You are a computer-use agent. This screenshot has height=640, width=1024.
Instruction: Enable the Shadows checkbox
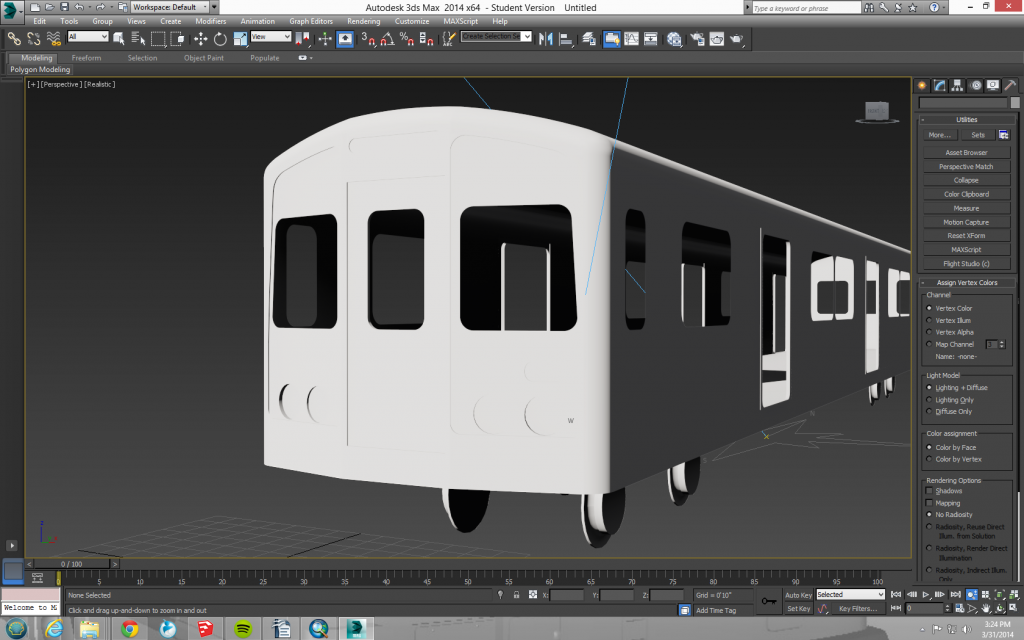(929, 491)
